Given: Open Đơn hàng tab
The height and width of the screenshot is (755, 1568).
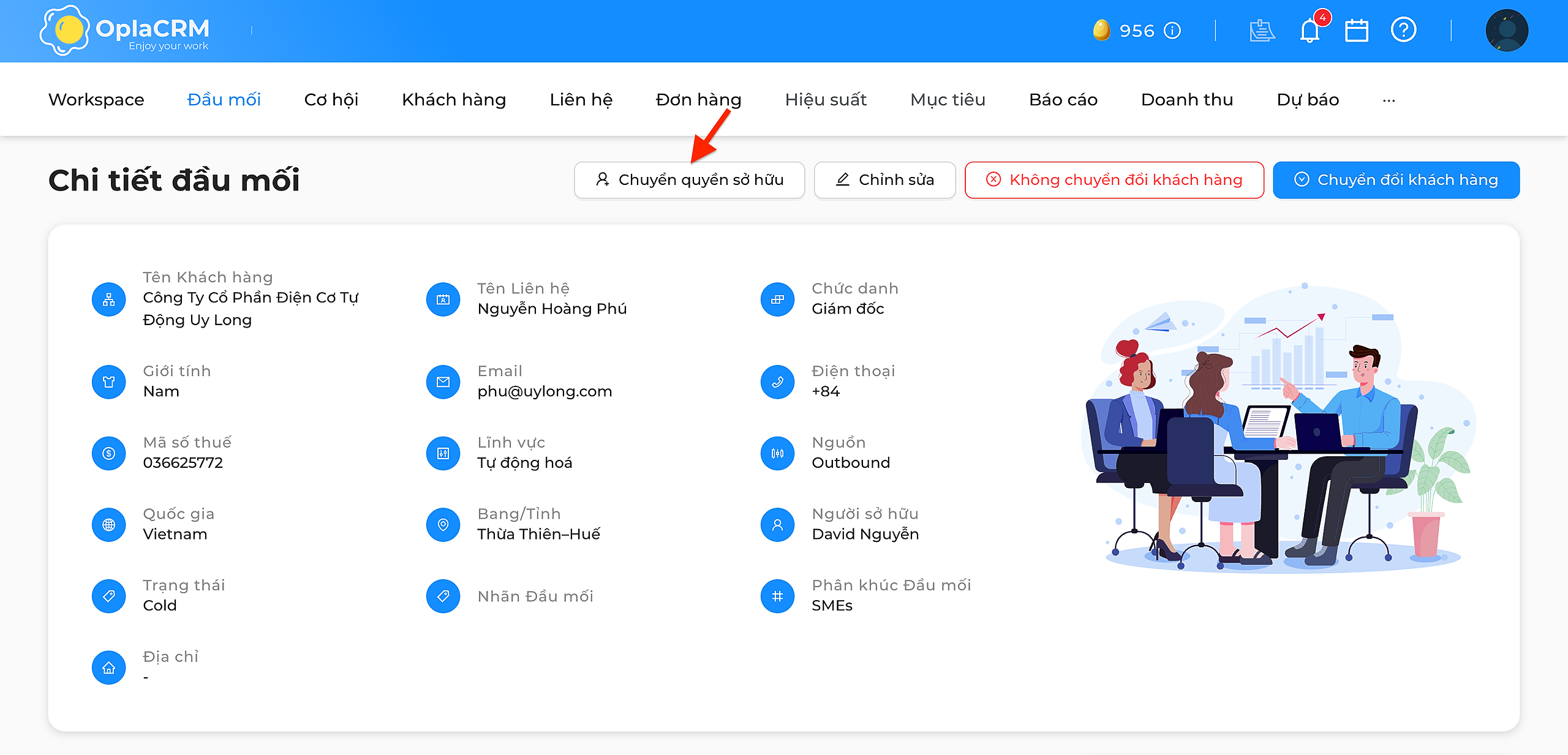Looking at the screenshot, I should [698, 99].
